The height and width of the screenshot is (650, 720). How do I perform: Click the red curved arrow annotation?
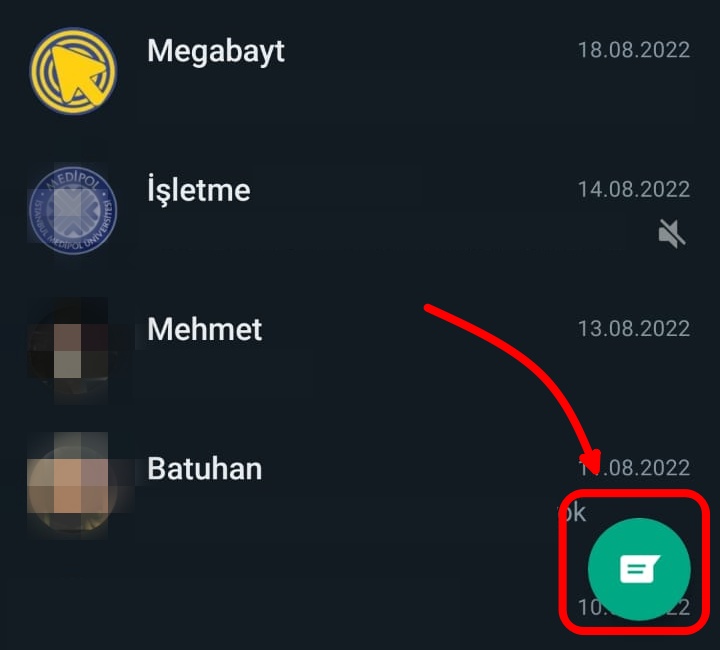[514, 388]
